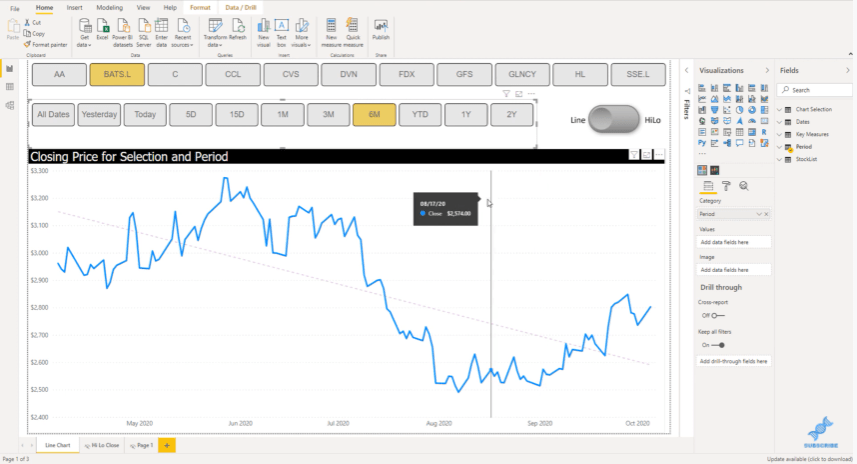
Task: Switch to the Hi Lo Close page tab
Action: (102, 445)
